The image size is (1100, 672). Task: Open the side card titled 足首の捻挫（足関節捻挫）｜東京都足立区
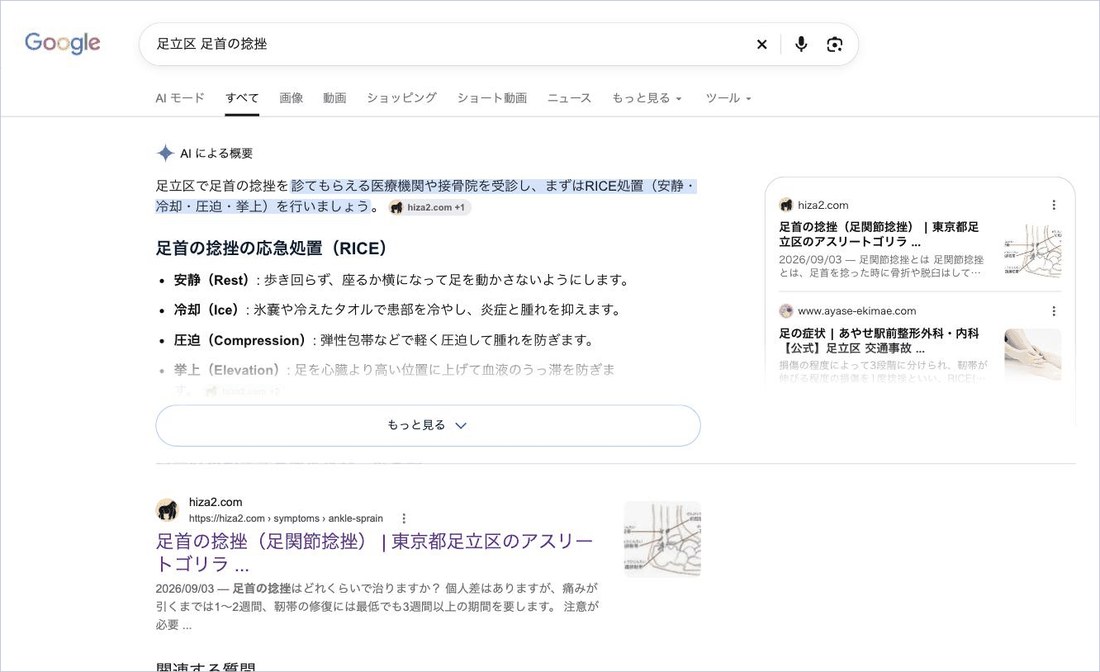pos(879,234)
